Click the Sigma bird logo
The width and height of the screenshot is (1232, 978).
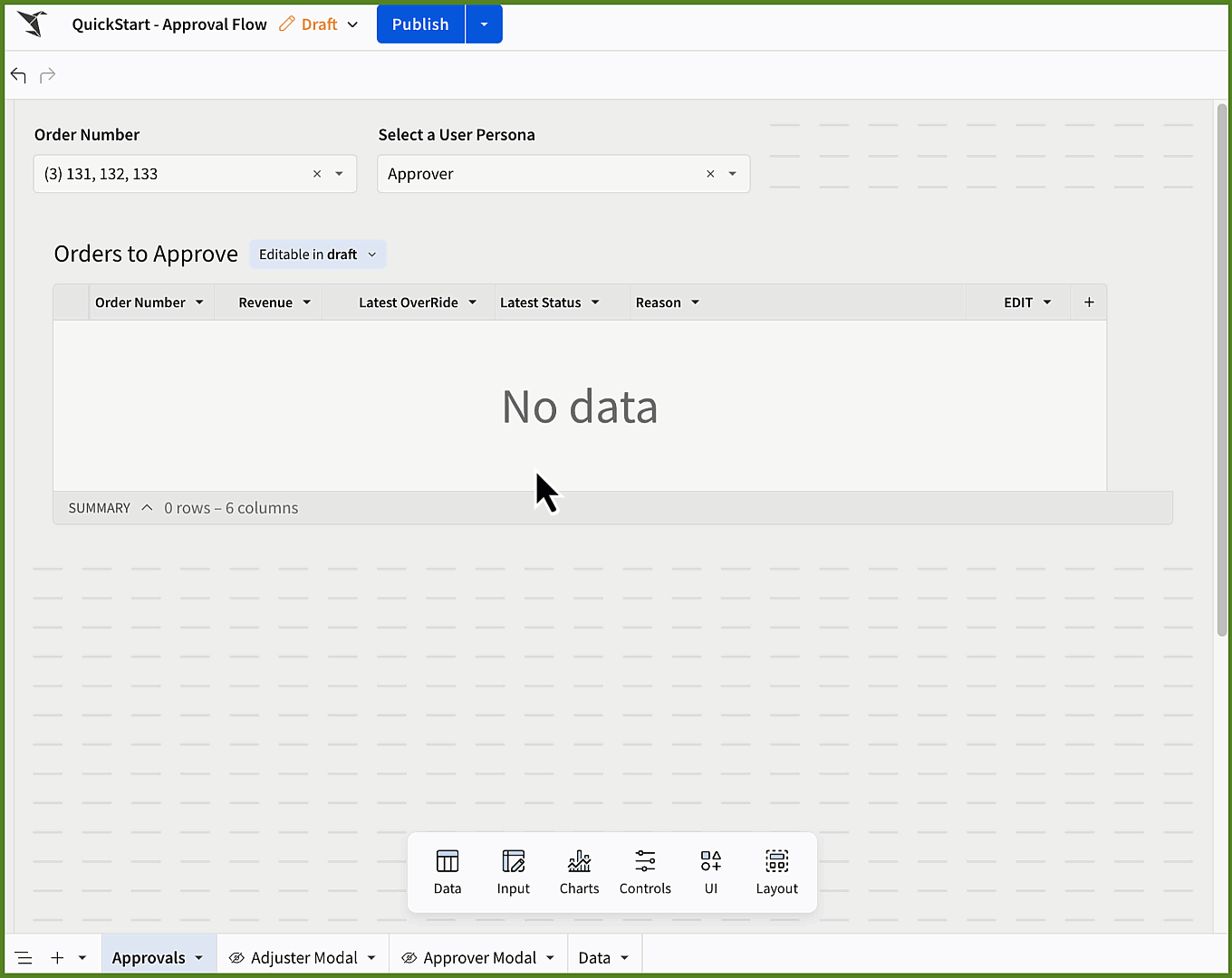point(33,24)
